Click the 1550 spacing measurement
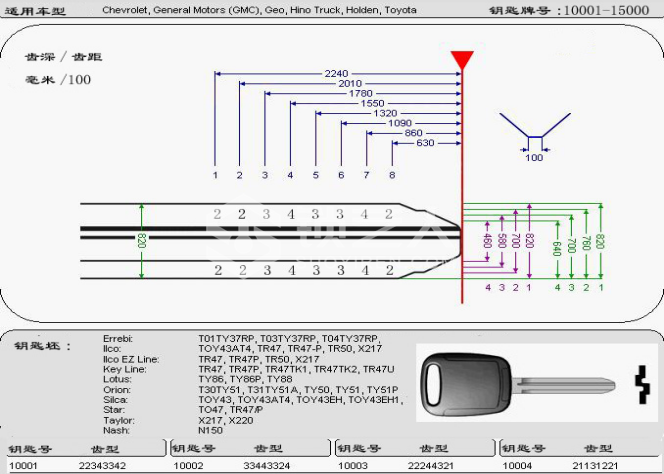The width and height of the screenshot is (664, 474). (373, 103)
